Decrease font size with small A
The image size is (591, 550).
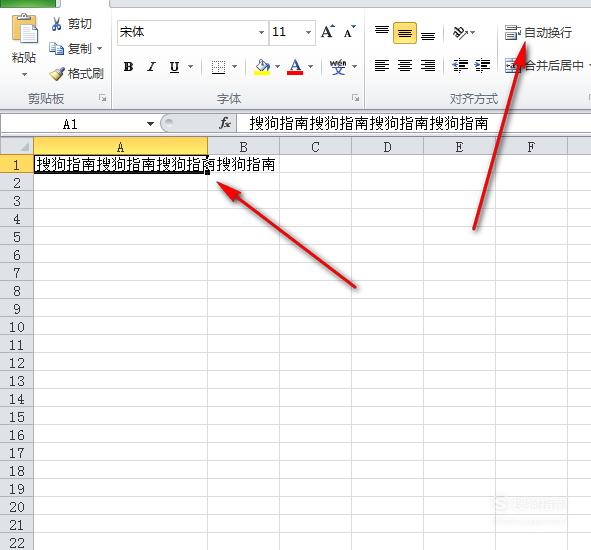(x=349, y=32)
